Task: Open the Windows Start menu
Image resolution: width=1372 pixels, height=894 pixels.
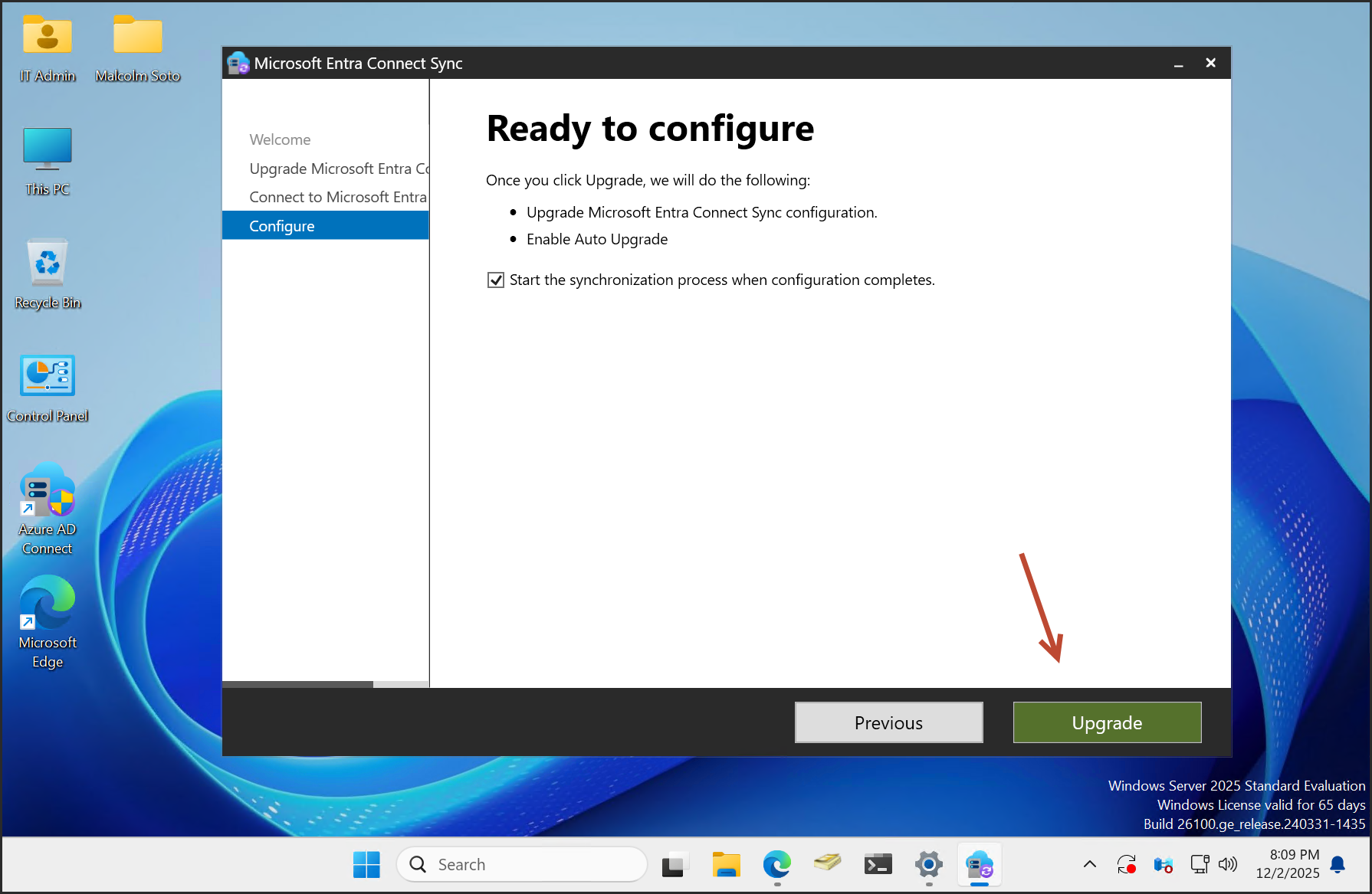Action: (366, 865)
